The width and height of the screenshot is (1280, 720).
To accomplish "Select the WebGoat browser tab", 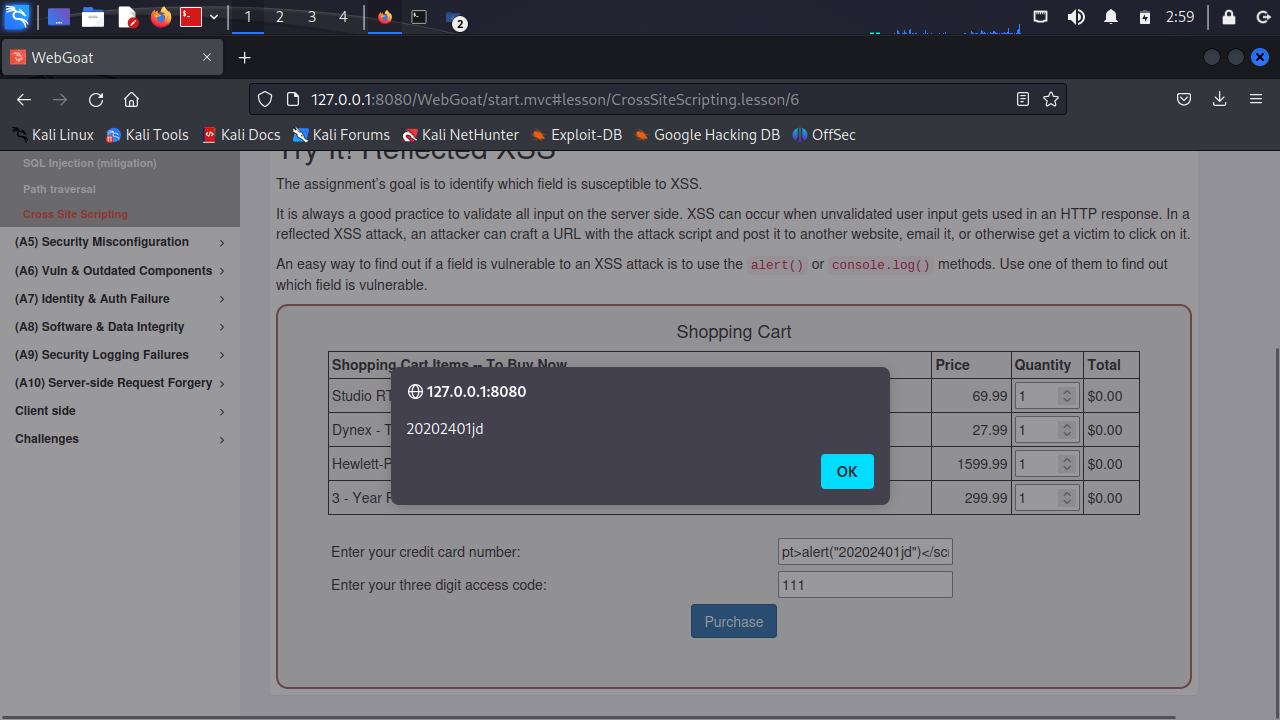I will [x=112, y=58].
